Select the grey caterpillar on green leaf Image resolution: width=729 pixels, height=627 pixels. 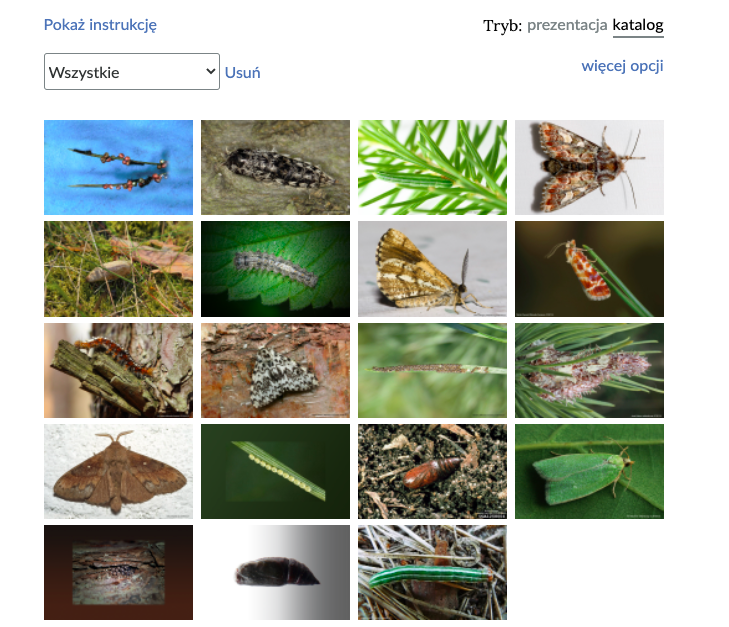(x=275, y=269)
